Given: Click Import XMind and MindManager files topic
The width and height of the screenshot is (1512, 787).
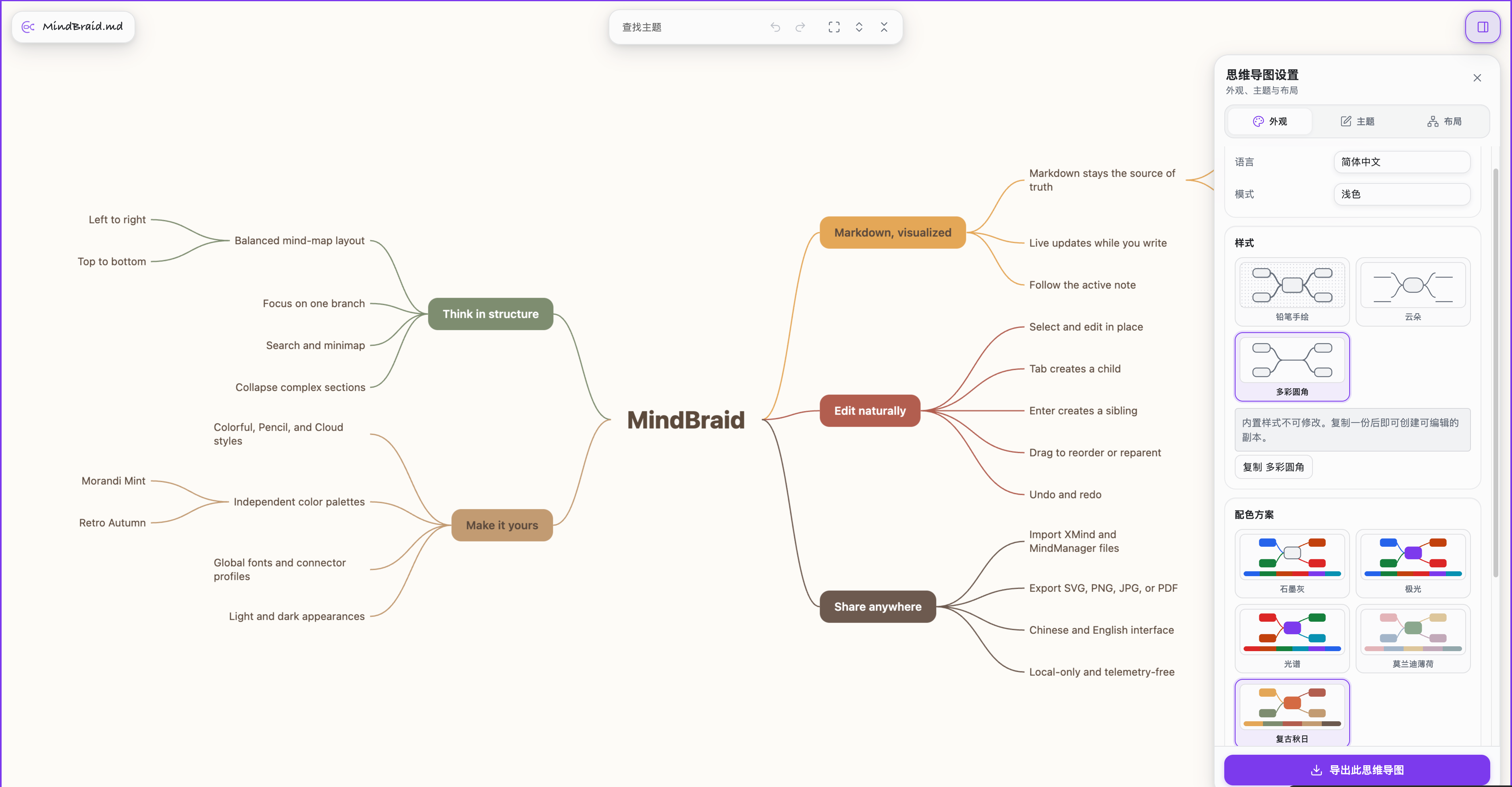Looking at the screenshot, I should 1074,541.
